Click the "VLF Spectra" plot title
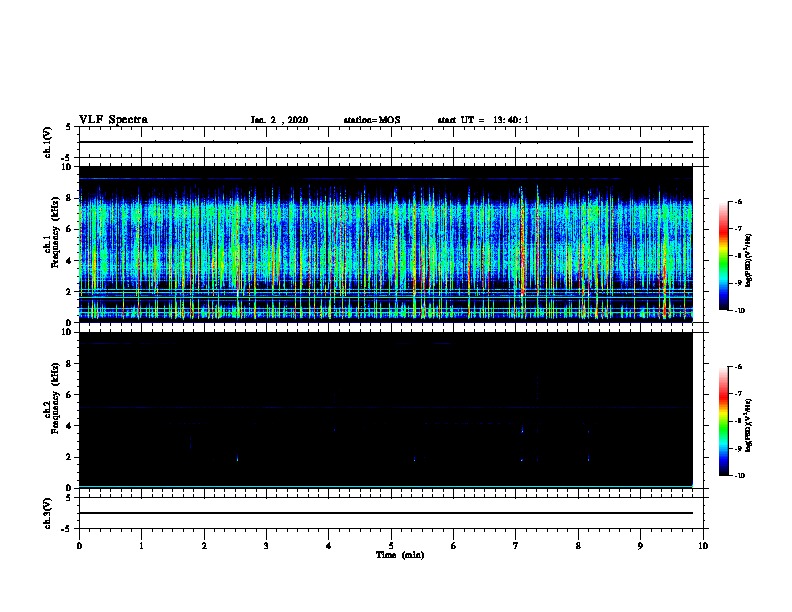Screen dimensions: 792x612 pyautogui.click(x=113, y=120)
